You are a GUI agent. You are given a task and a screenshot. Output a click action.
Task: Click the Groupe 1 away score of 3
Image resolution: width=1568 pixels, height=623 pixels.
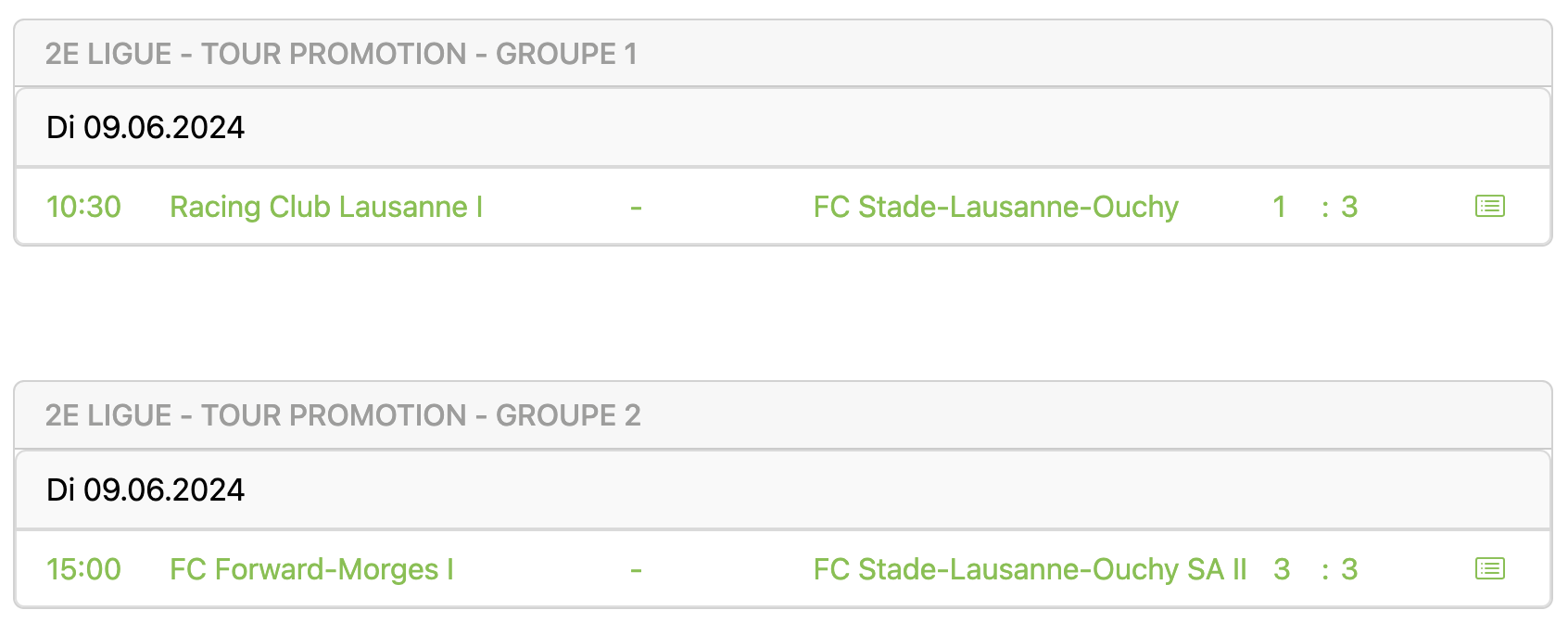click(1349, 207)
